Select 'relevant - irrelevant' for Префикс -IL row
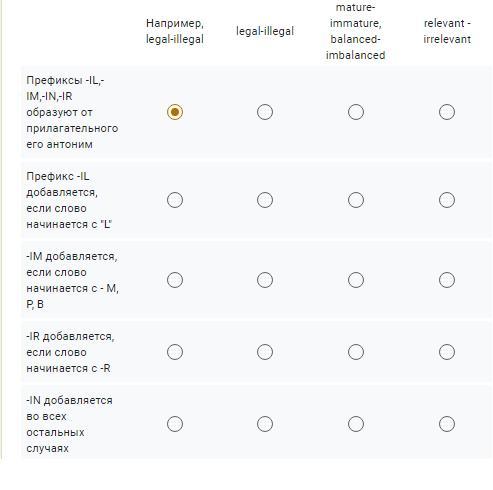 click(447, 200)
